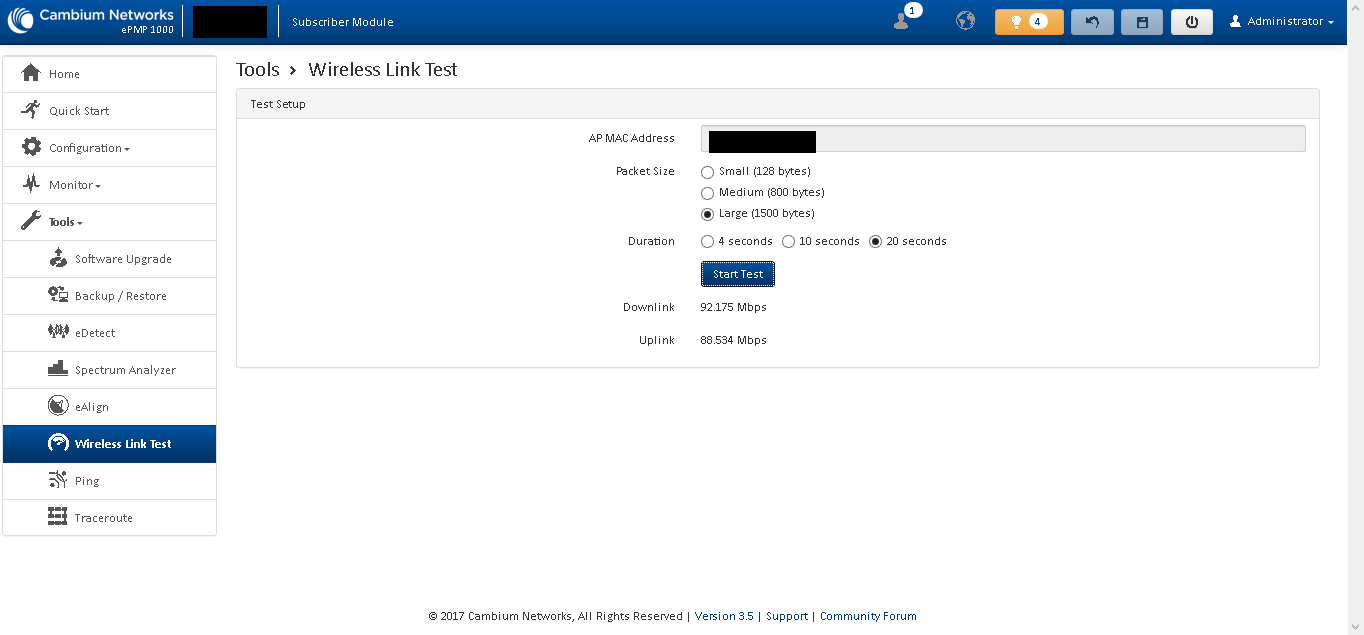Select Large (1500 bytes) packet size
Viewport: 1364px width, 635px height.
708,214
